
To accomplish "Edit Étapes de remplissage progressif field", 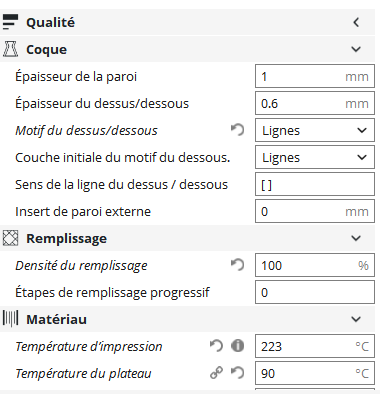I will pyautogui.click(x=315, y=292).
